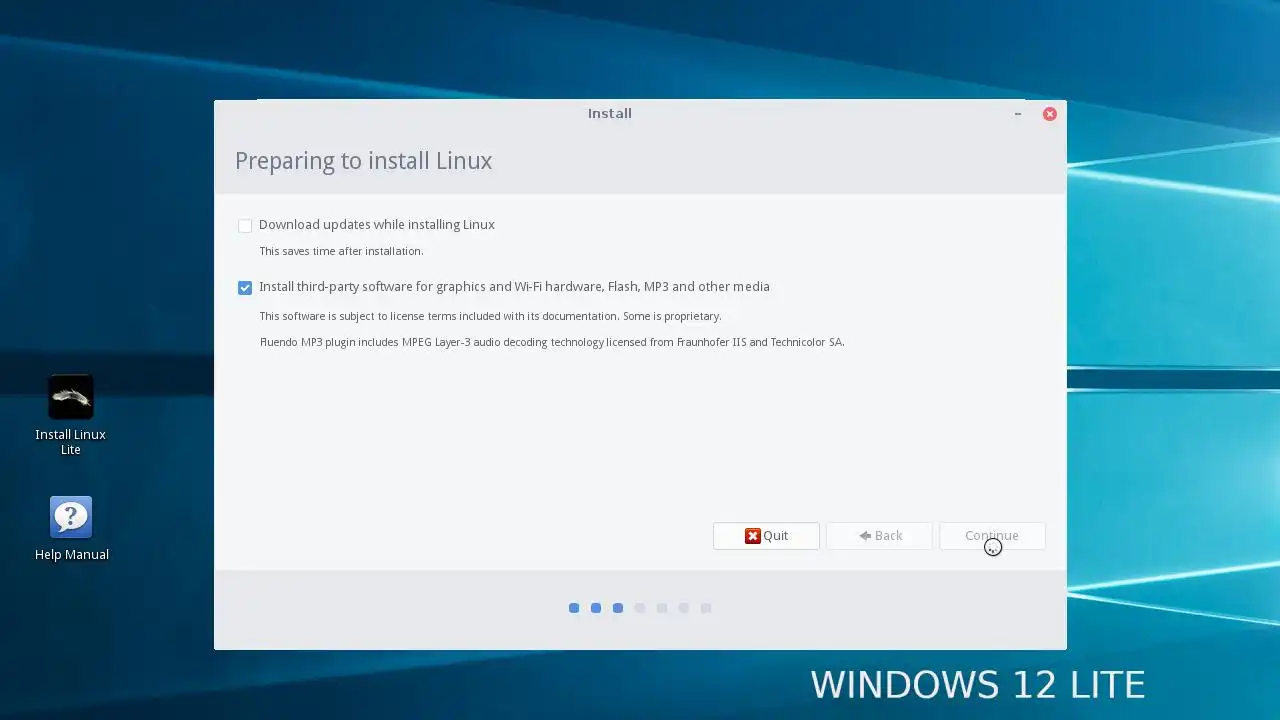Enable Download updates while installing Linux
1280x720 pixels.
click(245, 226)
